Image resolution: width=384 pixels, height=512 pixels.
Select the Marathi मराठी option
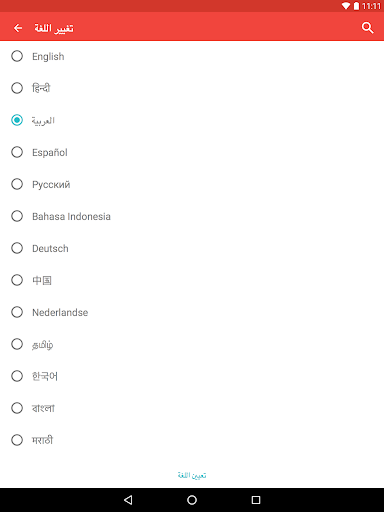17,440
